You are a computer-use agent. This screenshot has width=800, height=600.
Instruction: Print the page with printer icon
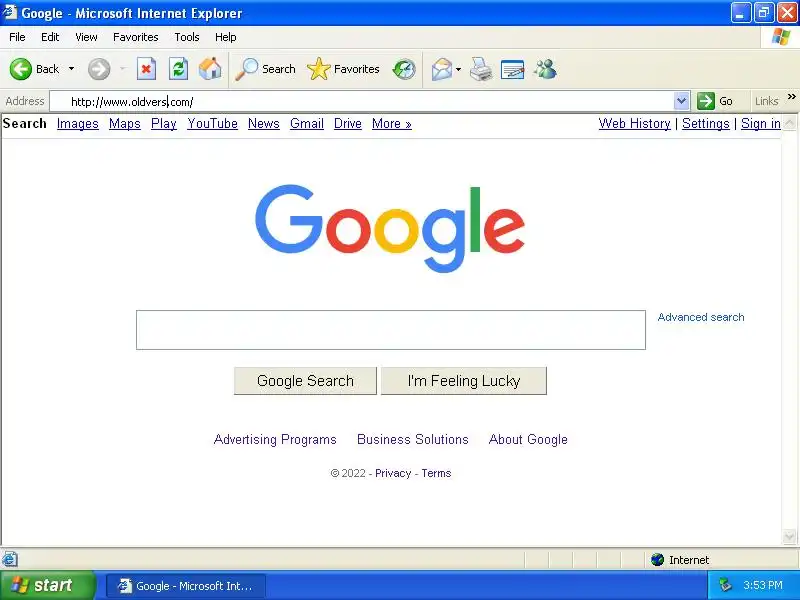[x=481, y=69]
